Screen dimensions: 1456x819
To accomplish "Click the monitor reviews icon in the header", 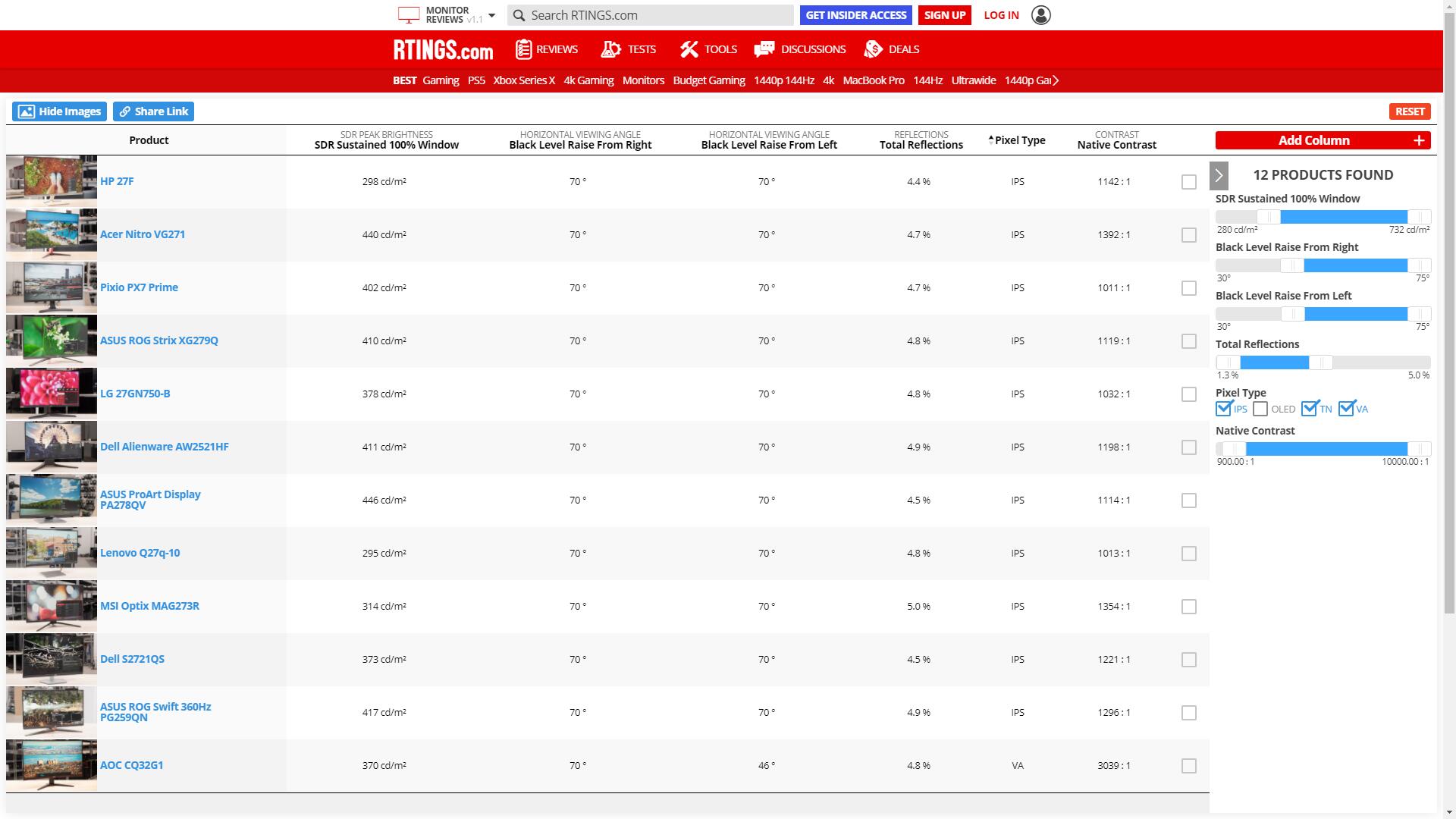I will pos(408,15).
